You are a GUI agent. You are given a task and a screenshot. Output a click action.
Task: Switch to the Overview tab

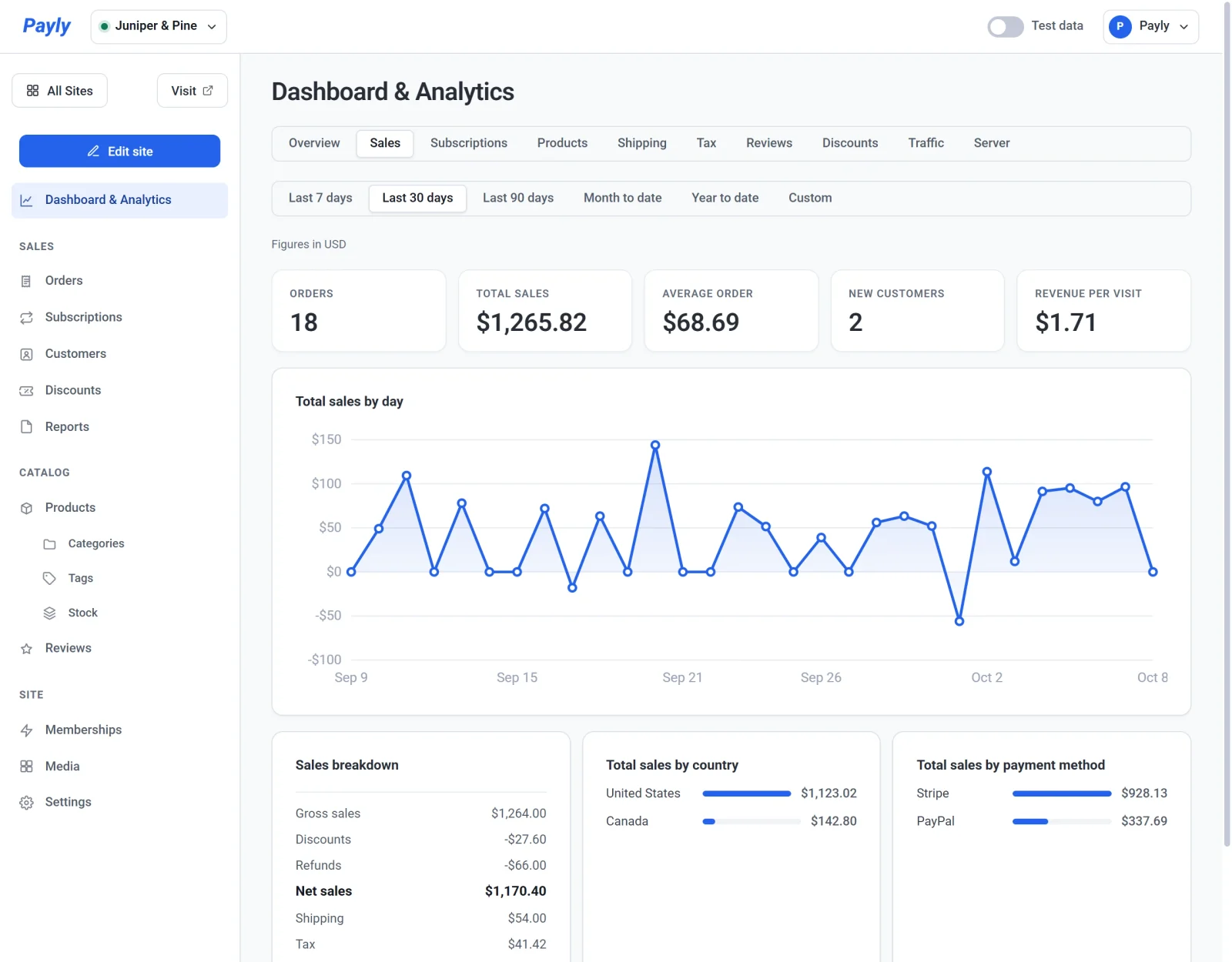pos(314,143)
